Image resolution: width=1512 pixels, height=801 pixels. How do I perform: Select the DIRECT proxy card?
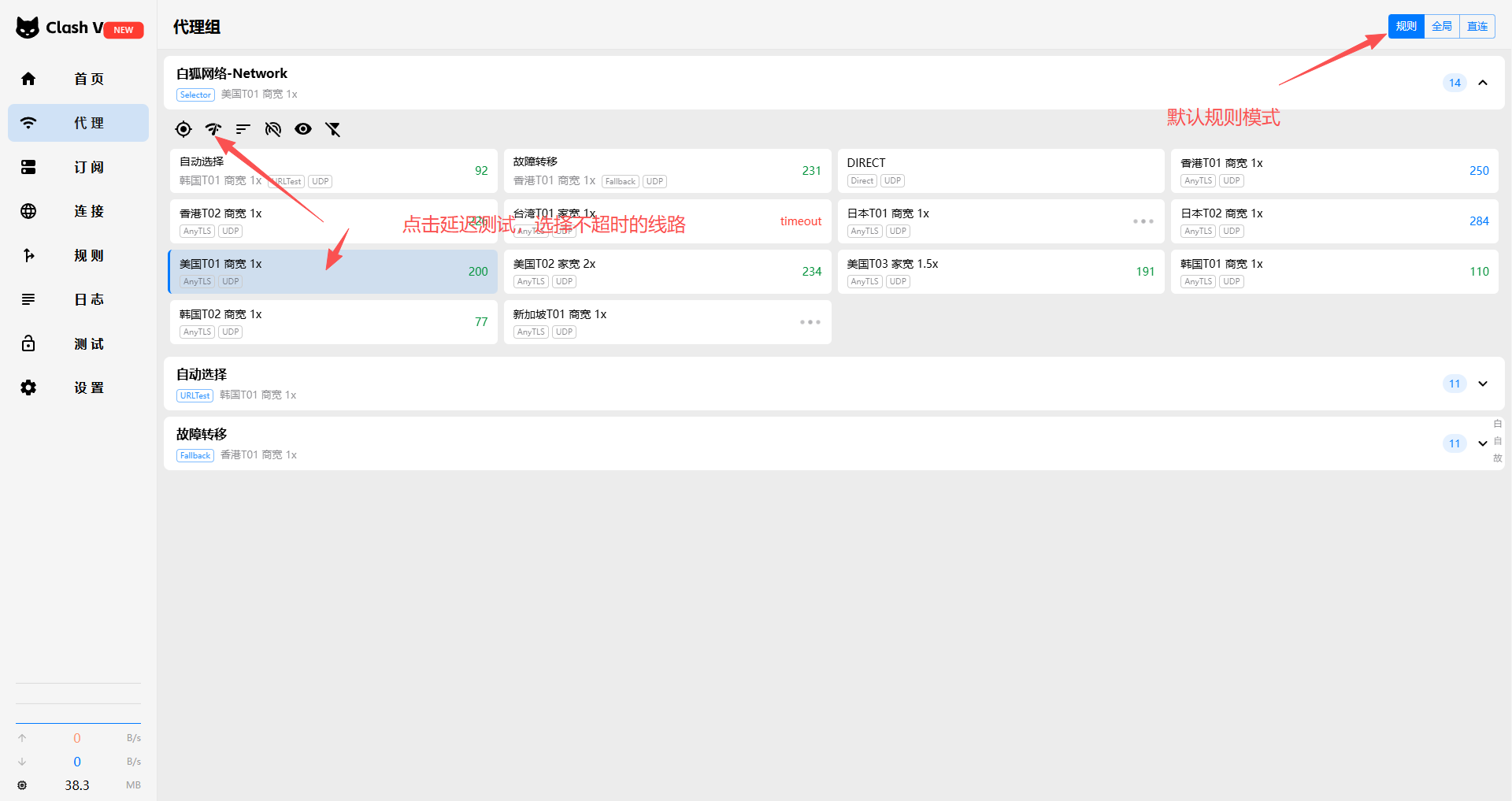point(1001,171)
